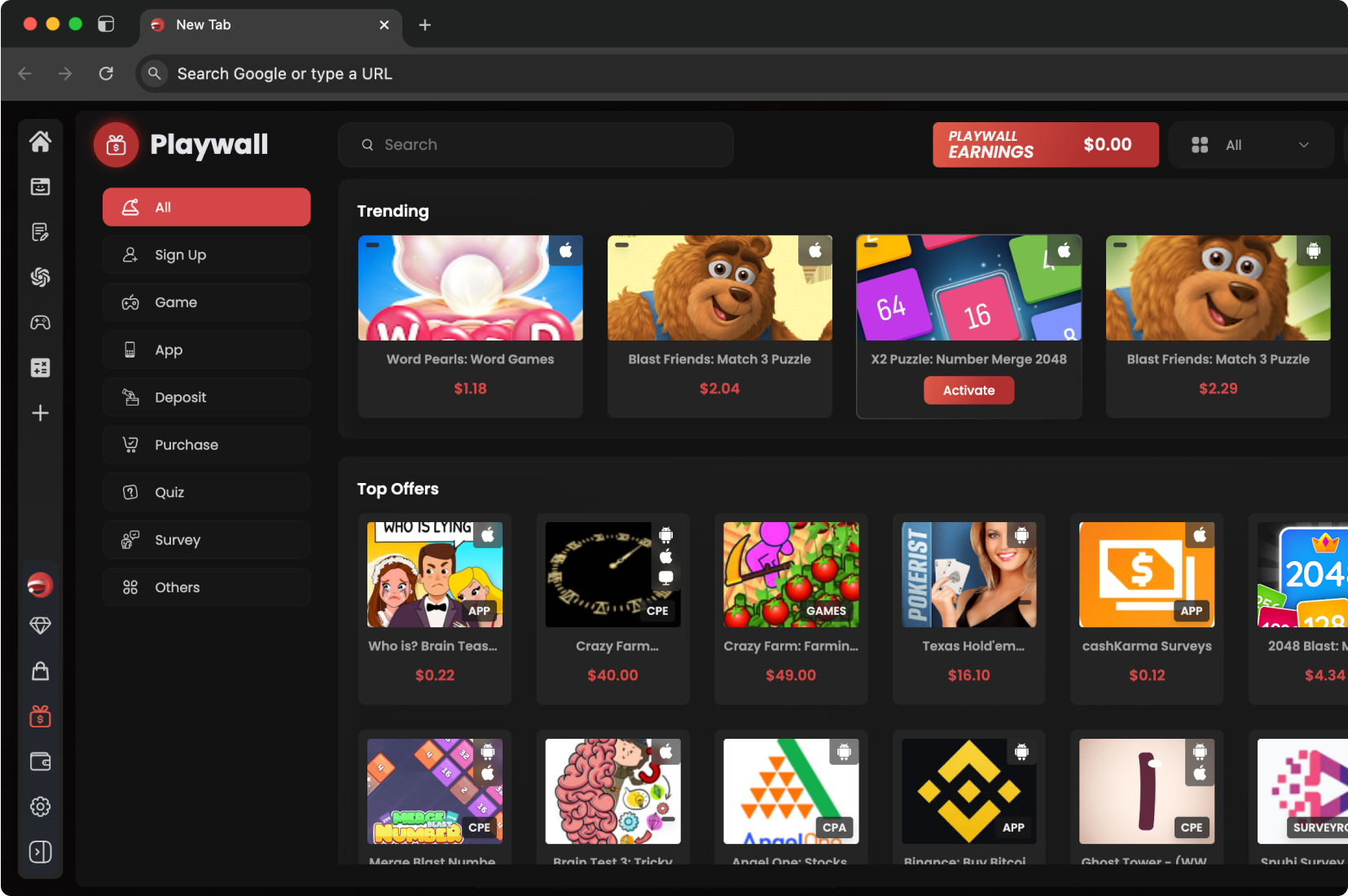Open the wallet sidebar icon
1348x896 pixels.
pyautogui.click(x=40, y=762)
